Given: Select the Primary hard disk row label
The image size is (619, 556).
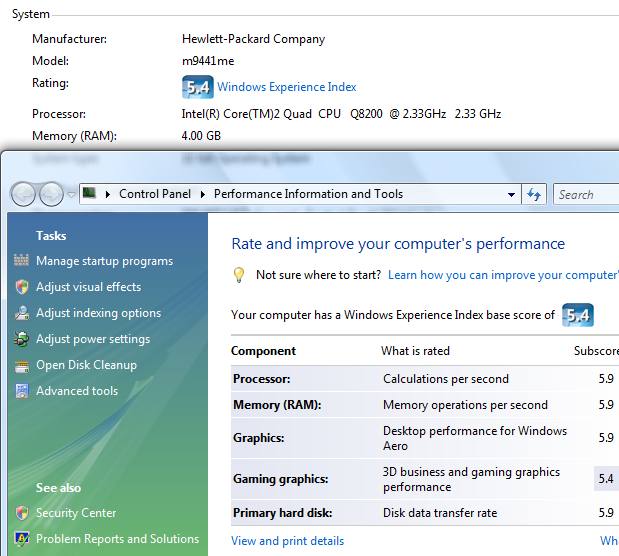Looking at the screenshot, I should [283, 513].
